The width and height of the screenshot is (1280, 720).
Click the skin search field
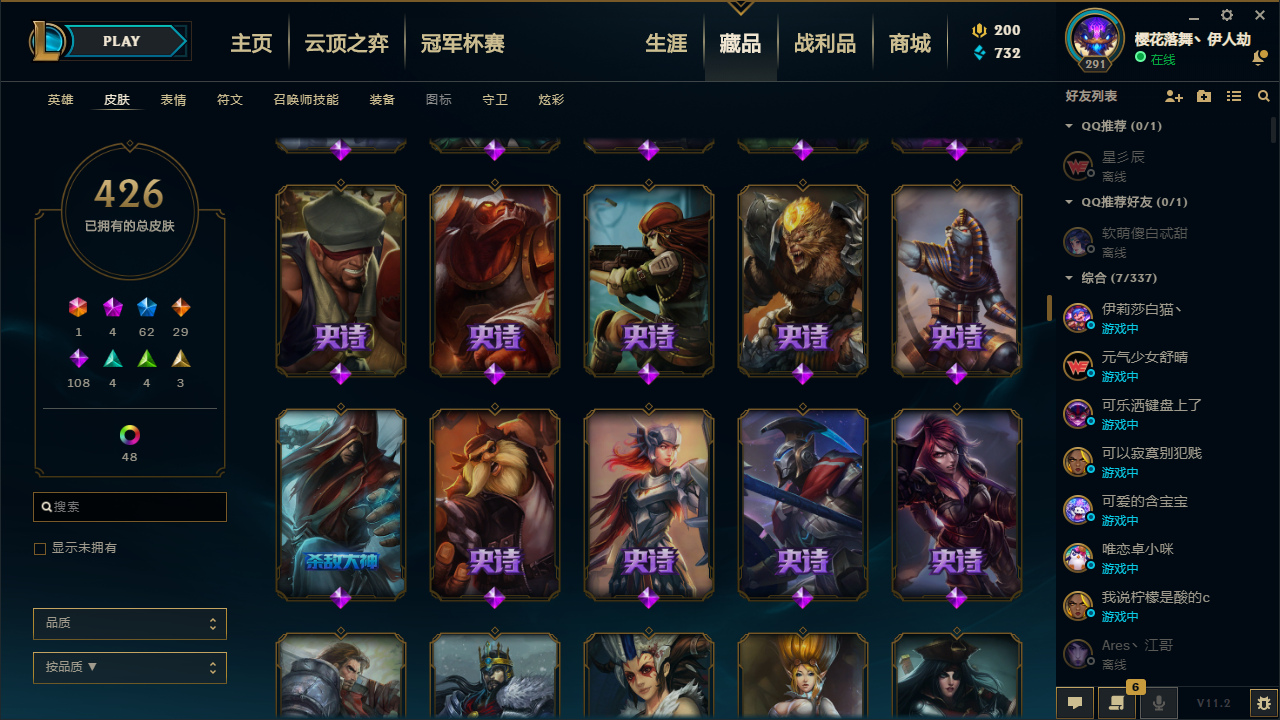(x=130, y=507)
